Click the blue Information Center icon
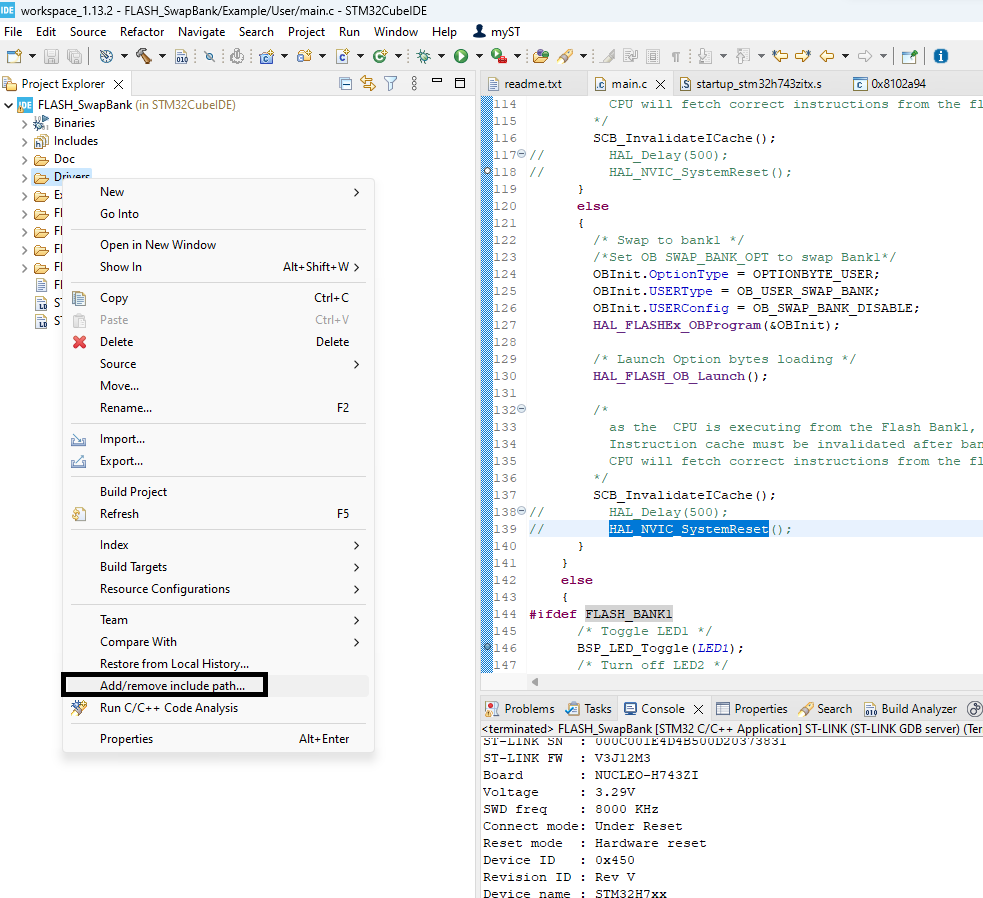The image size is (983, 898). coord(940,56)
